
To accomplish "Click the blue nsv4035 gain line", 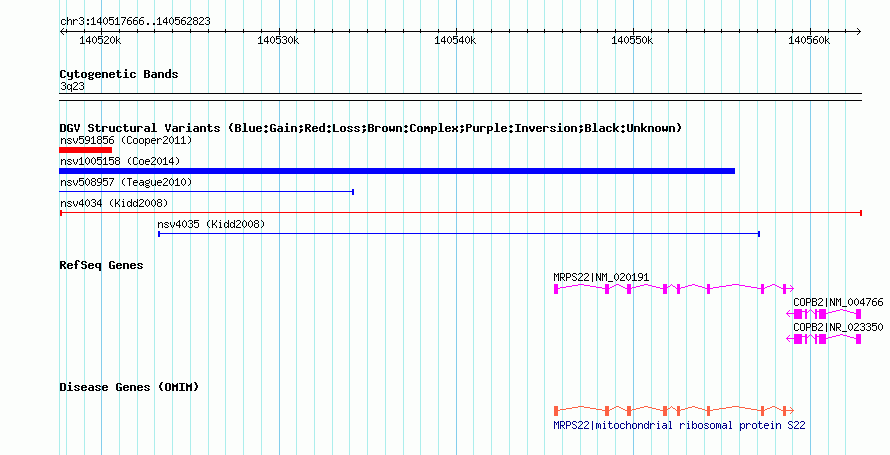I will click(x=459, y=234).
